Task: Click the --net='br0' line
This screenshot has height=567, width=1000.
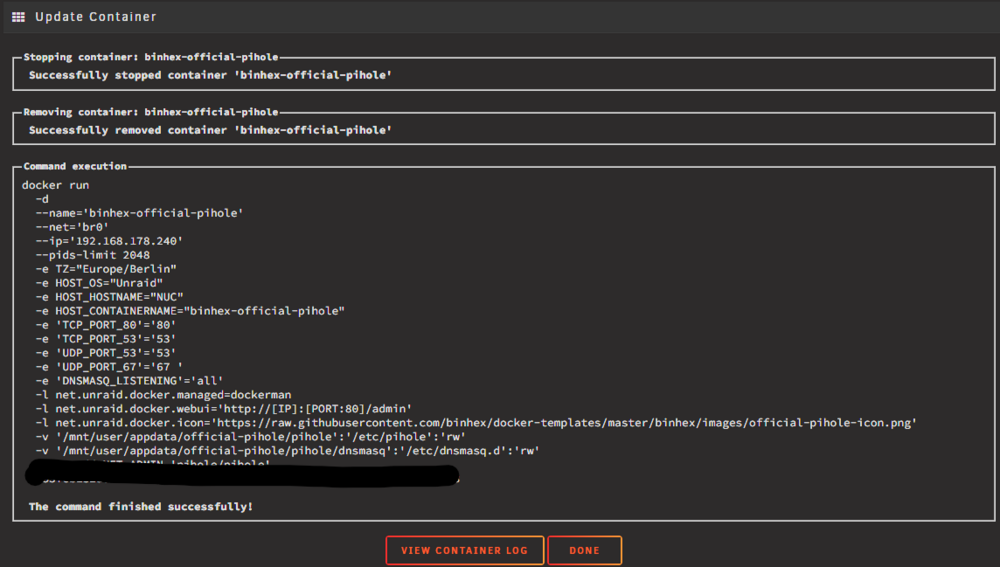Action: coord(72,227)
